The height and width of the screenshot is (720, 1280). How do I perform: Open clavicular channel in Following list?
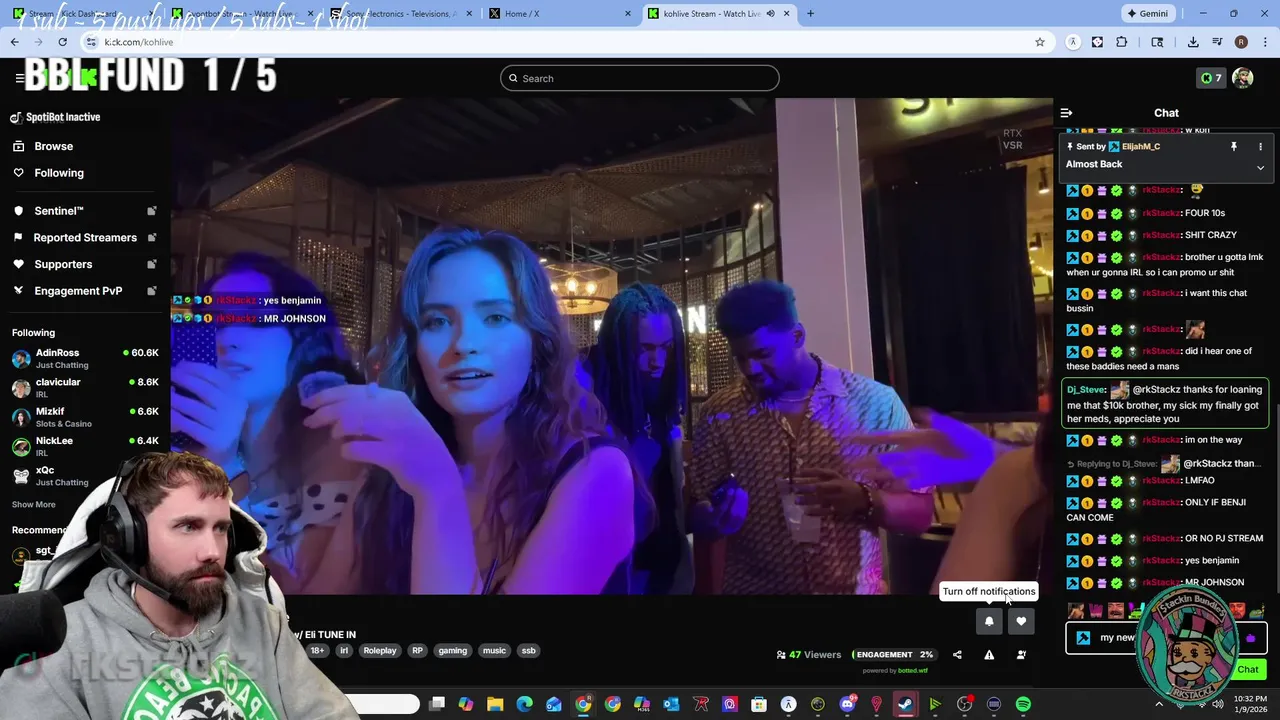pos(85,388)
